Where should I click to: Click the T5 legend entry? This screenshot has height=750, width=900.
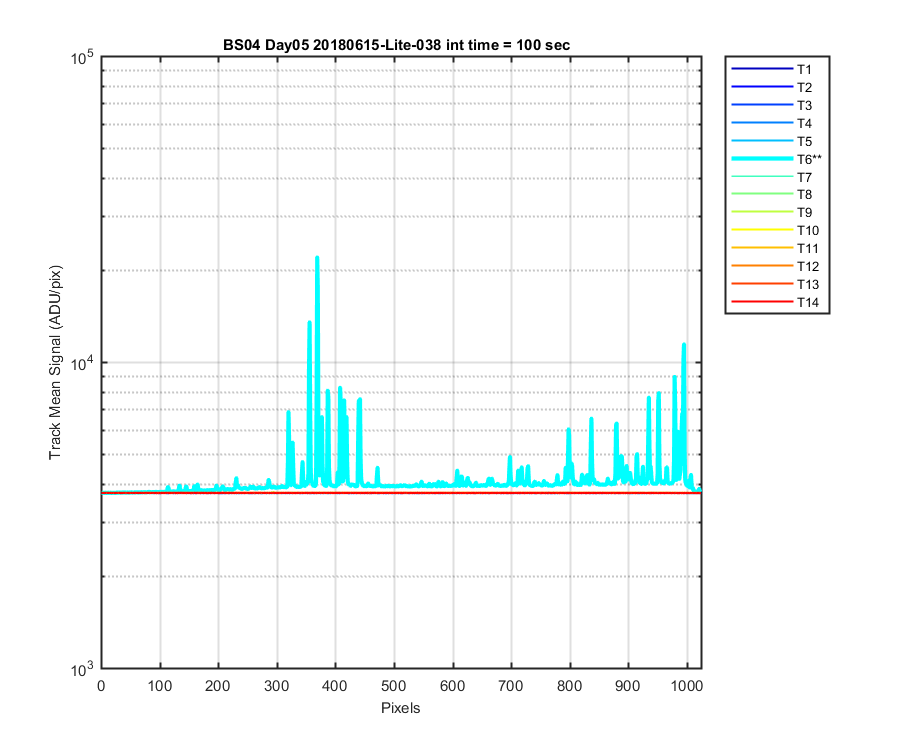tap(771, 141)
